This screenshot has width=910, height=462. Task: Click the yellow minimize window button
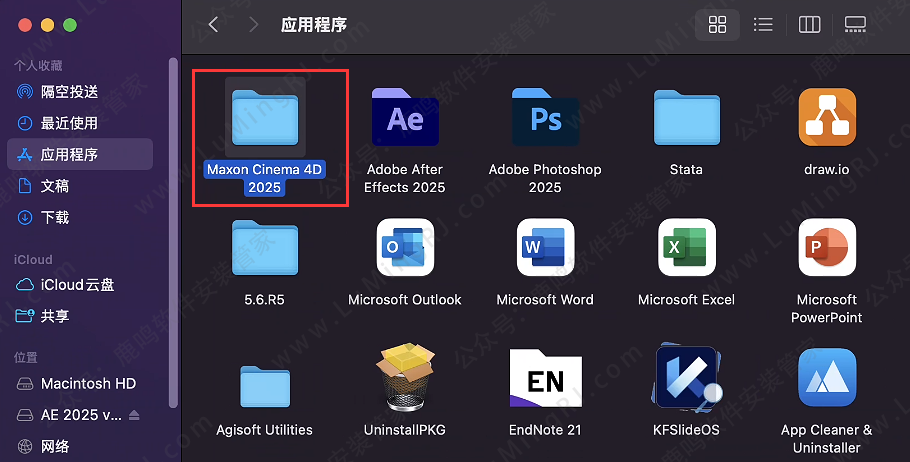pos(48,25)
